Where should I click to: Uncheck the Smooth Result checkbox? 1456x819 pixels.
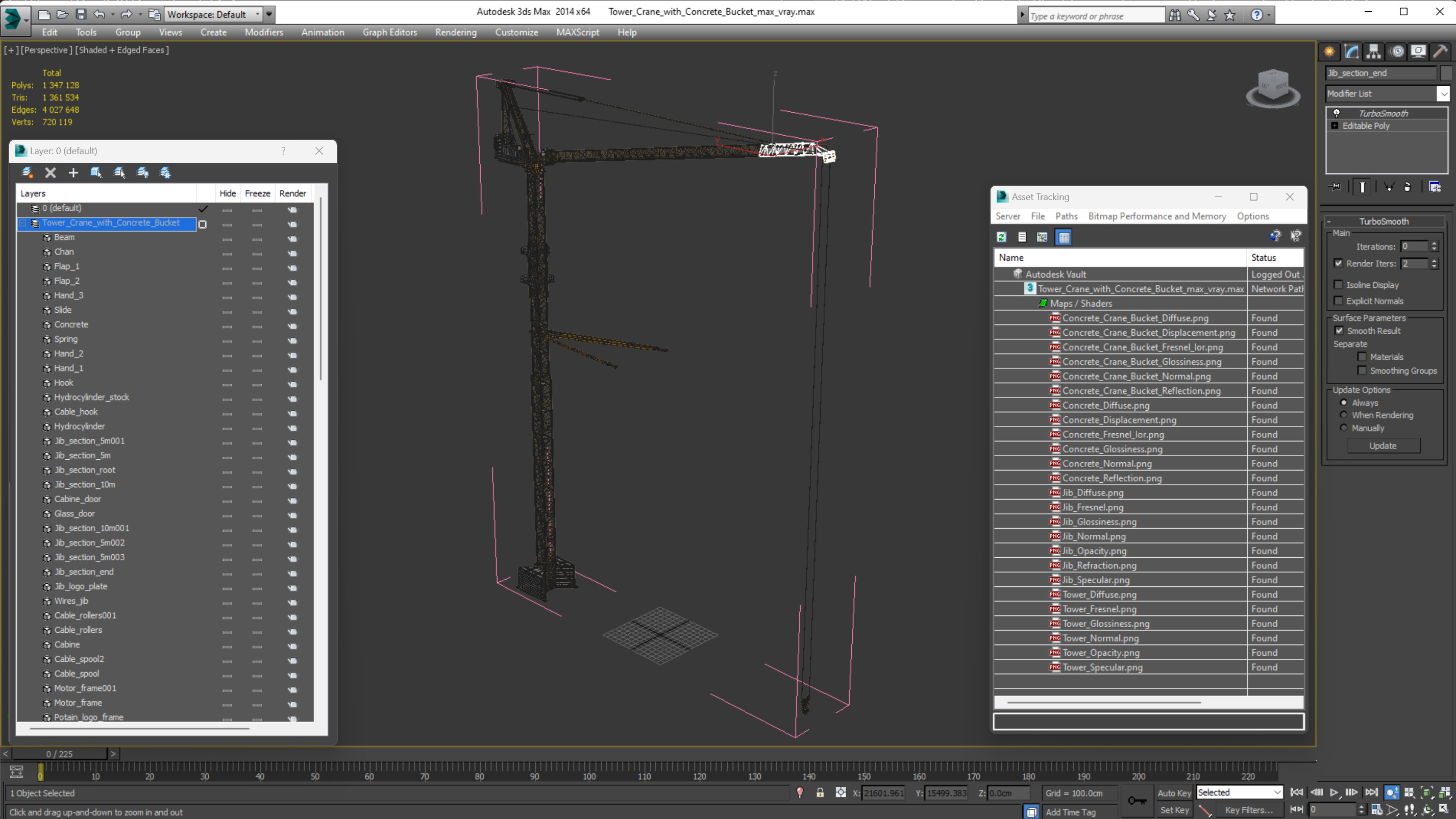coord(1339,331)
